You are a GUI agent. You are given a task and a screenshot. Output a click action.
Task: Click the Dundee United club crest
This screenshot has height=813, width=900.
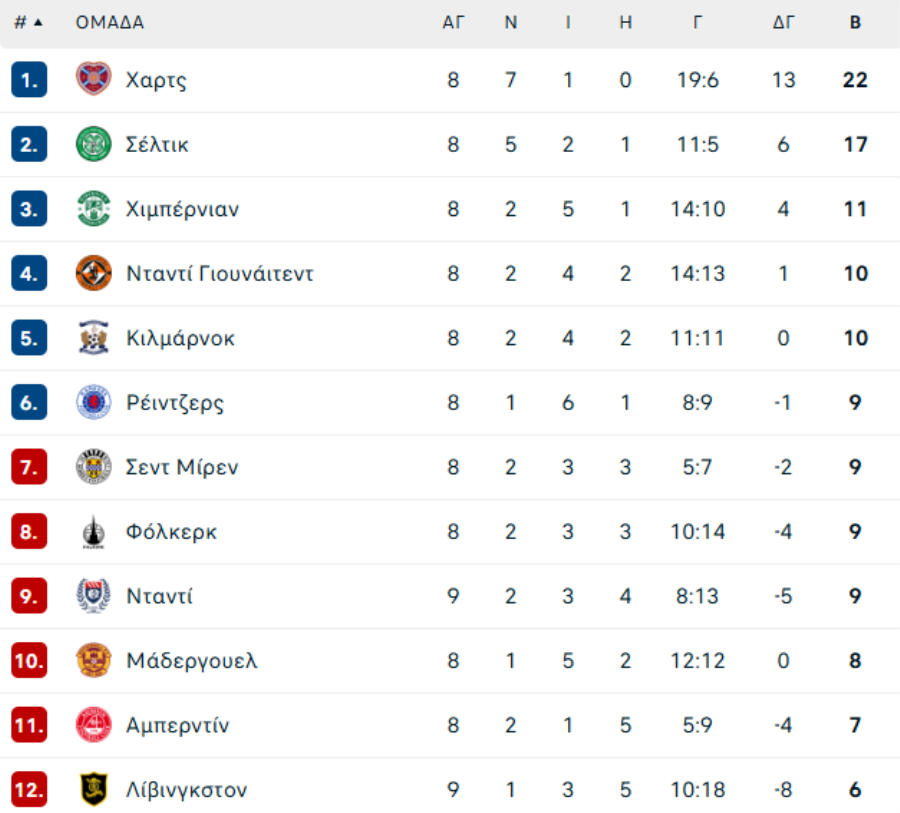point(93,273)
